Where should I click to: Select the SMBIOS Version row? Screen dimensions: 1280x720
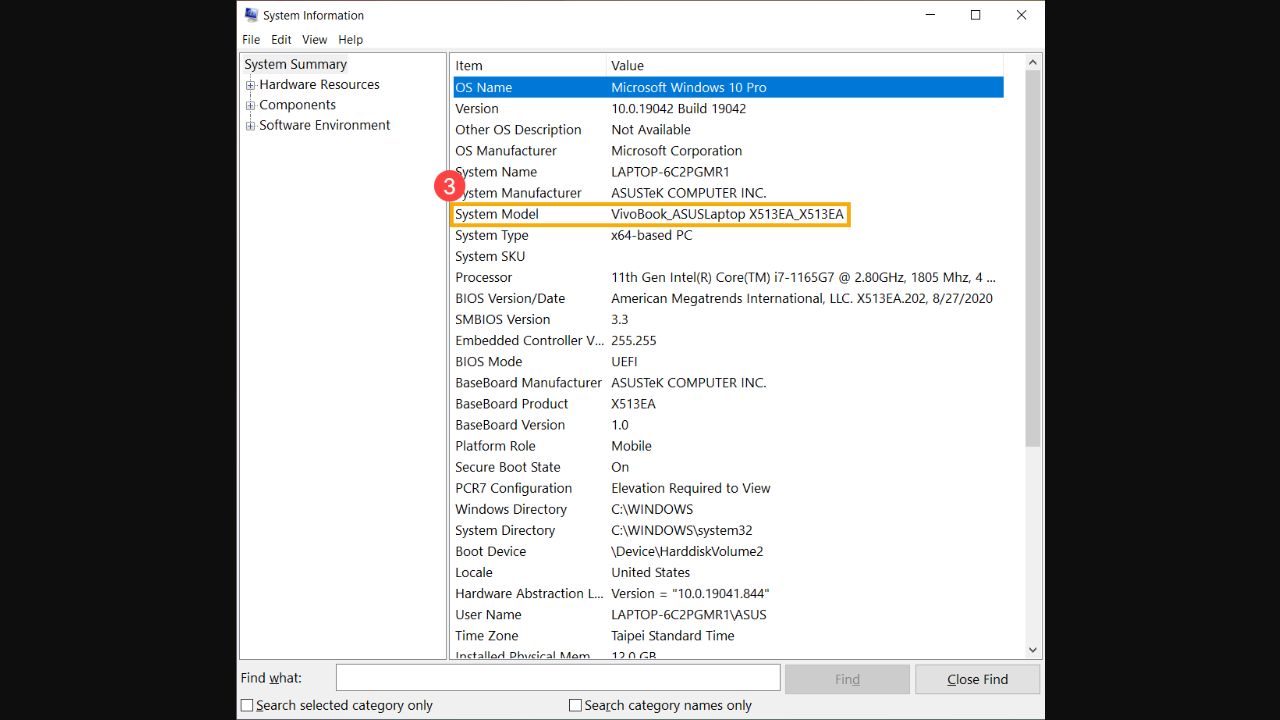728,319
